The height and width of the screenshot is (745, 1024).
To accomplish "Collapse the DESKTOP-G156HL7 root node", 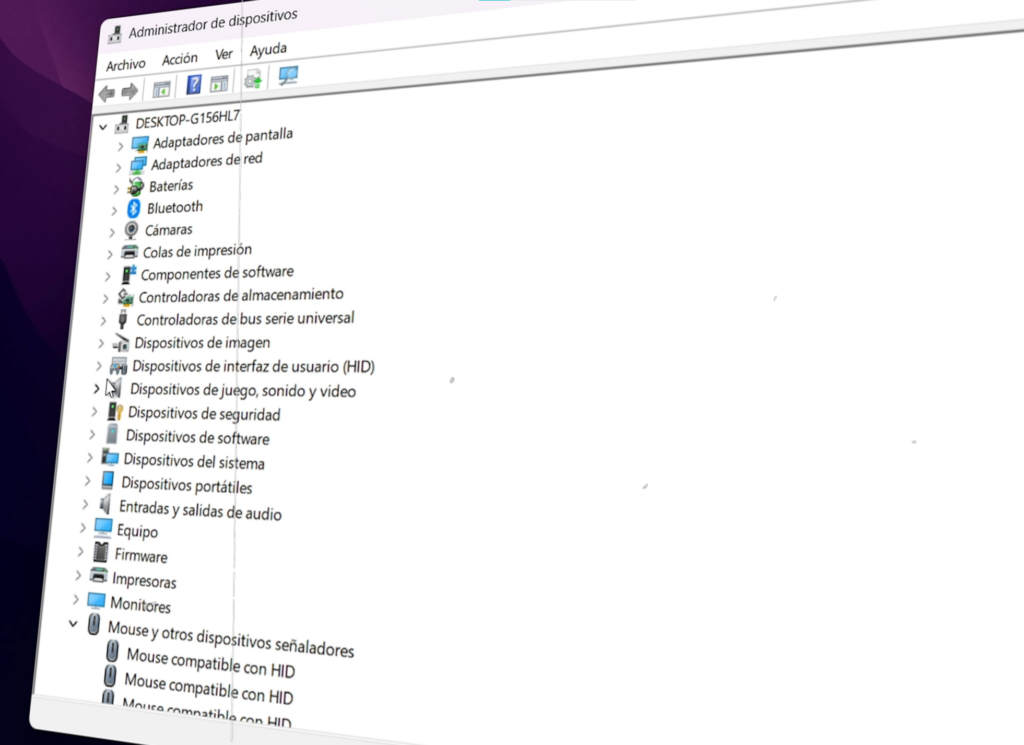I will (103, 127).
